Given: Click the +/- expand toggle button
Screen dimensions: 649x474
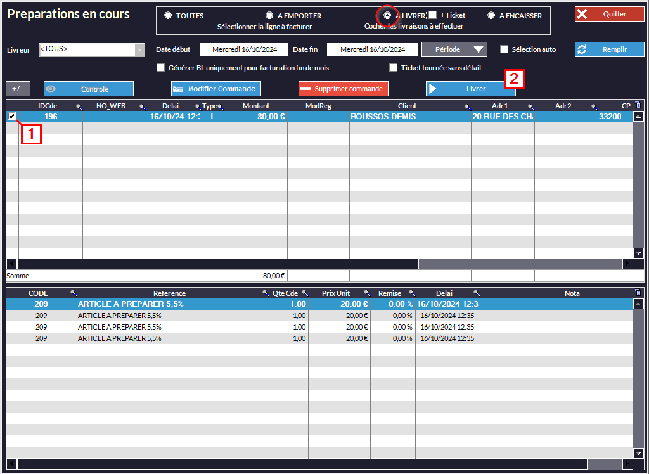Looking at the screenshot, I should (17, 89).
